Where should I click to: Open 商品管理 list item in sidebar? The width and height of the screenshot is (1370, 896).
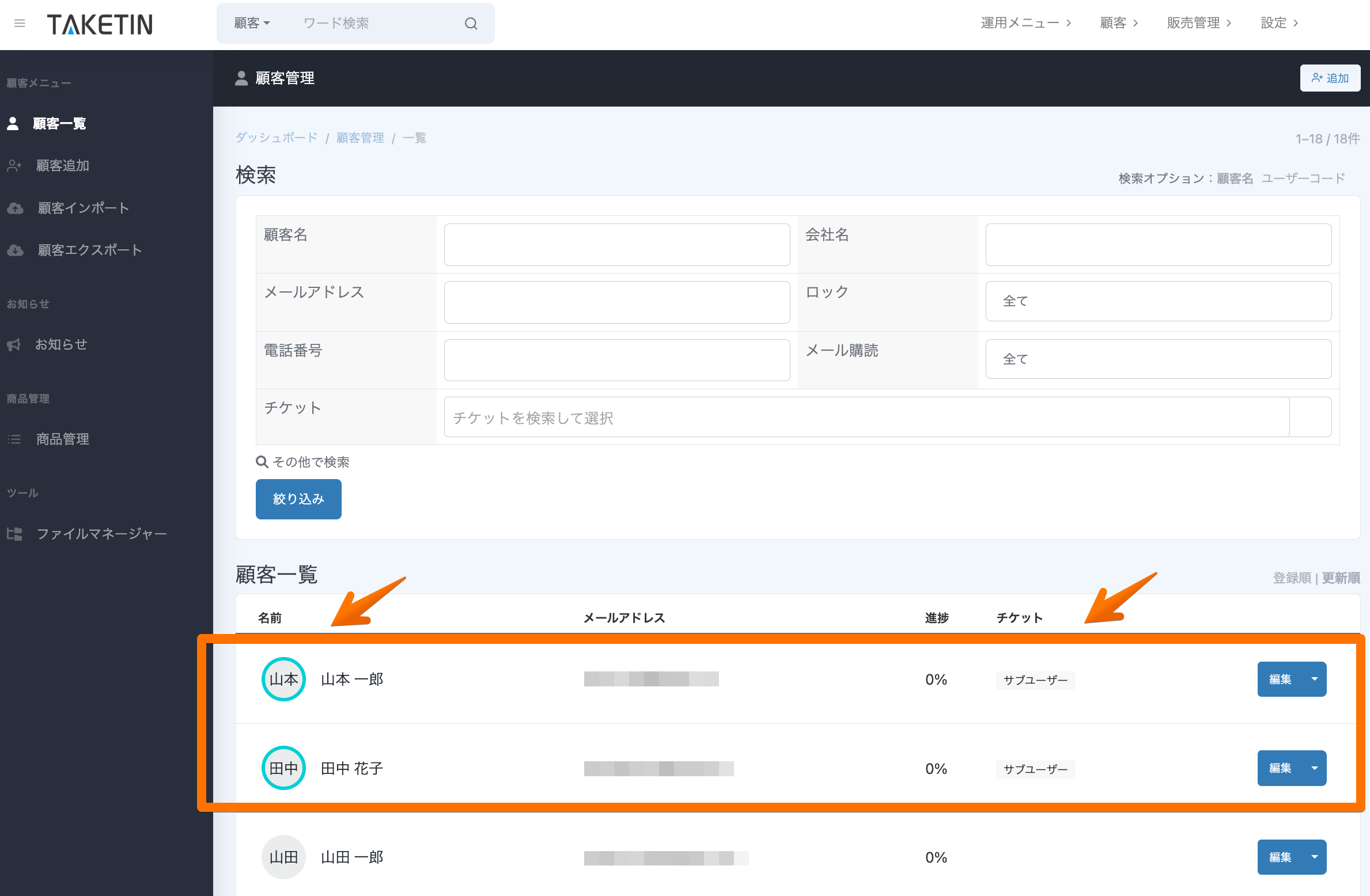[x=62, y=439]
